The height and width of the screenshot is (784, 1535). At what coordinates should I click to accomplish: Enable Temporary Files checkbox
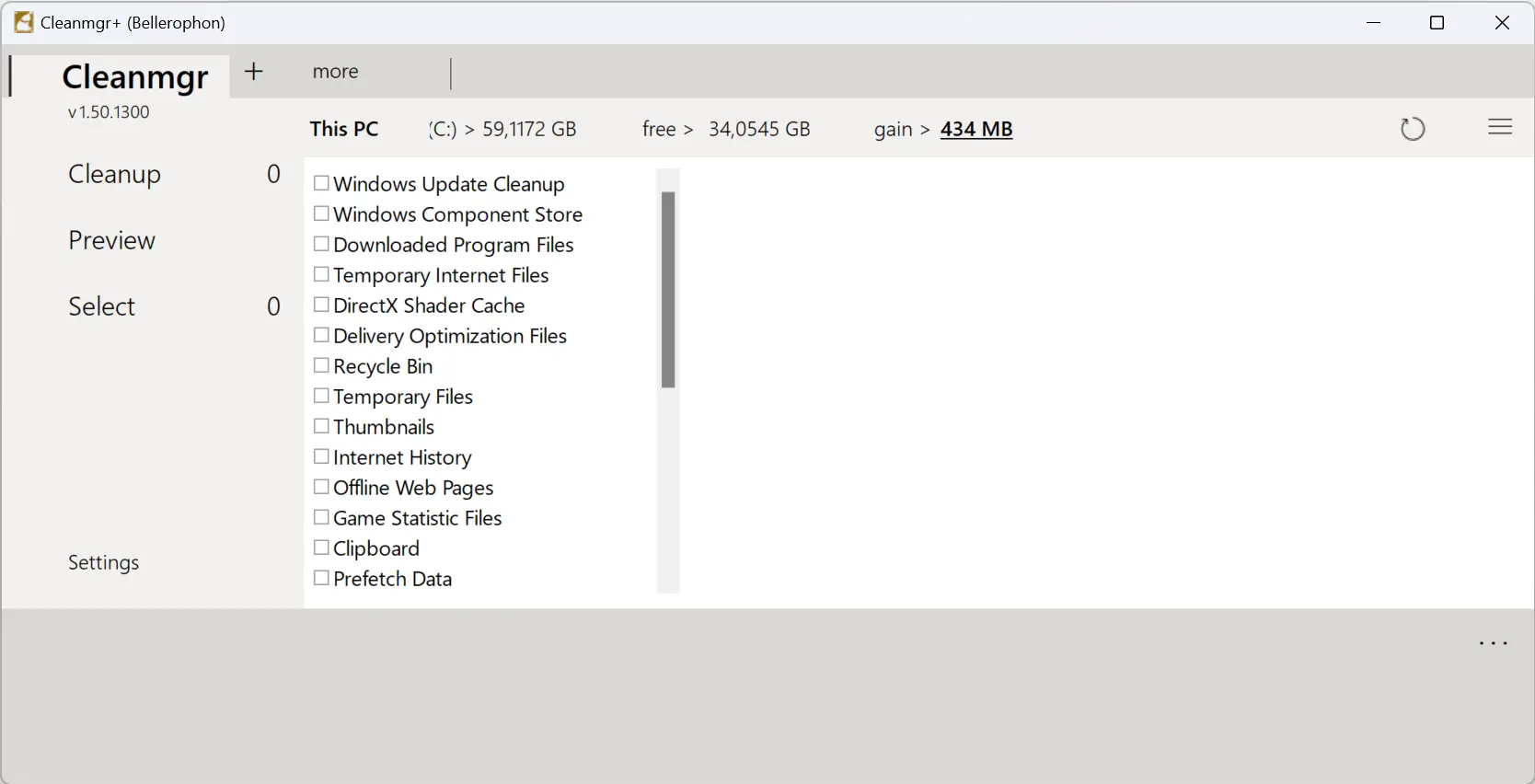tap(321, 396)
